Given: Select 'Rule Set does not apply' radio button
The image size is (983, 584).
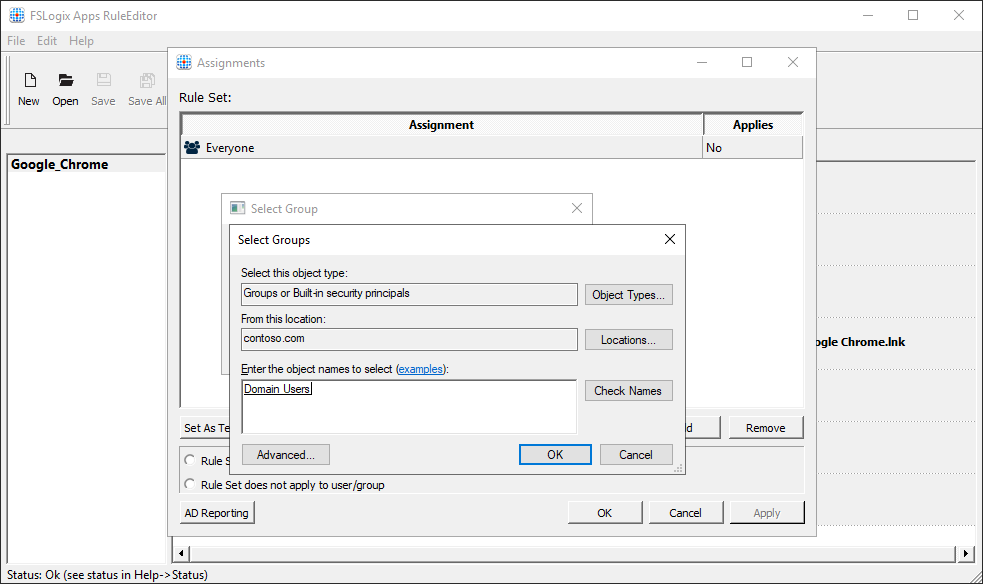Looking at the screenshot, I should [x=189, y=484].
